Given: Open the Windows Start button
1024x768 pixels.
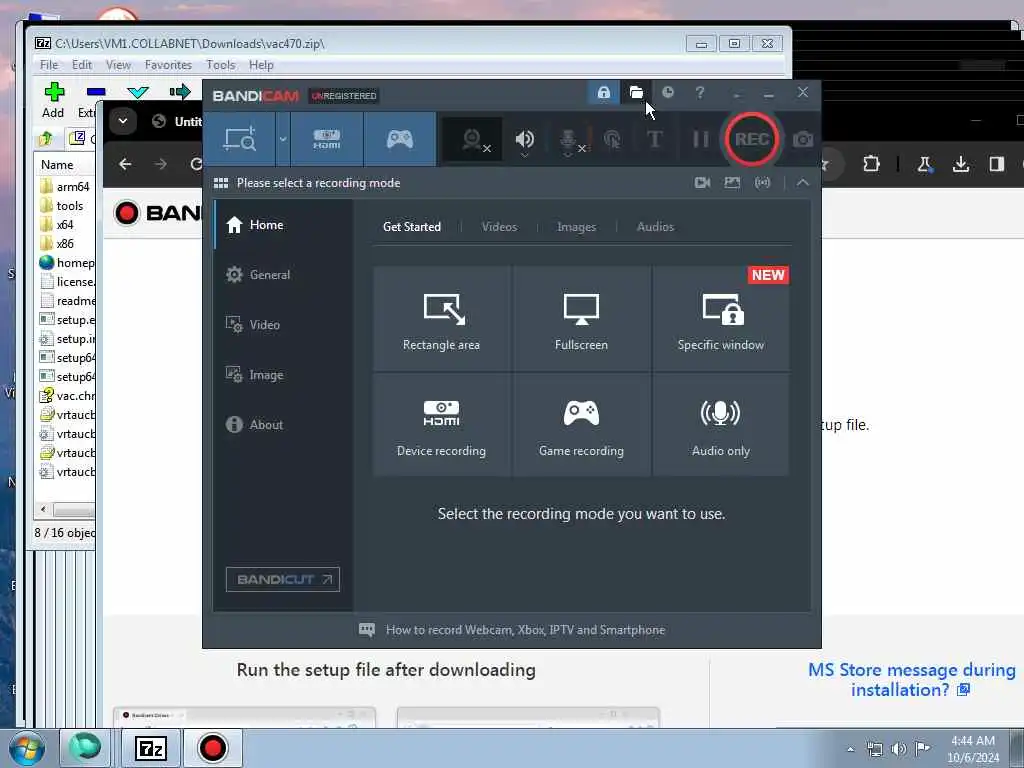Looking at the screenshot, I should point(26,748).
